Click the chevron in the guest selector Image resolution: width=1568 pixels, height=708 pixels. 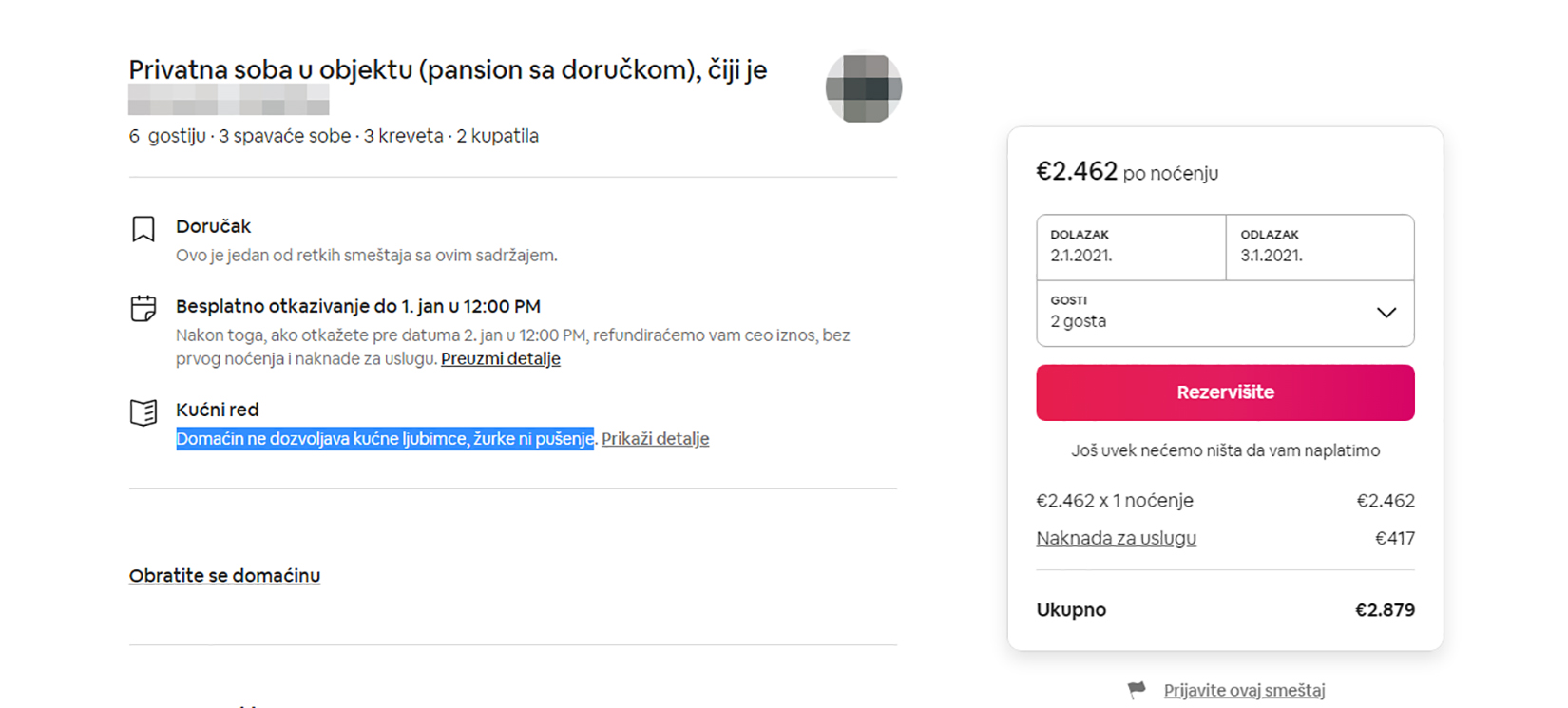[x=1386, y=313]
